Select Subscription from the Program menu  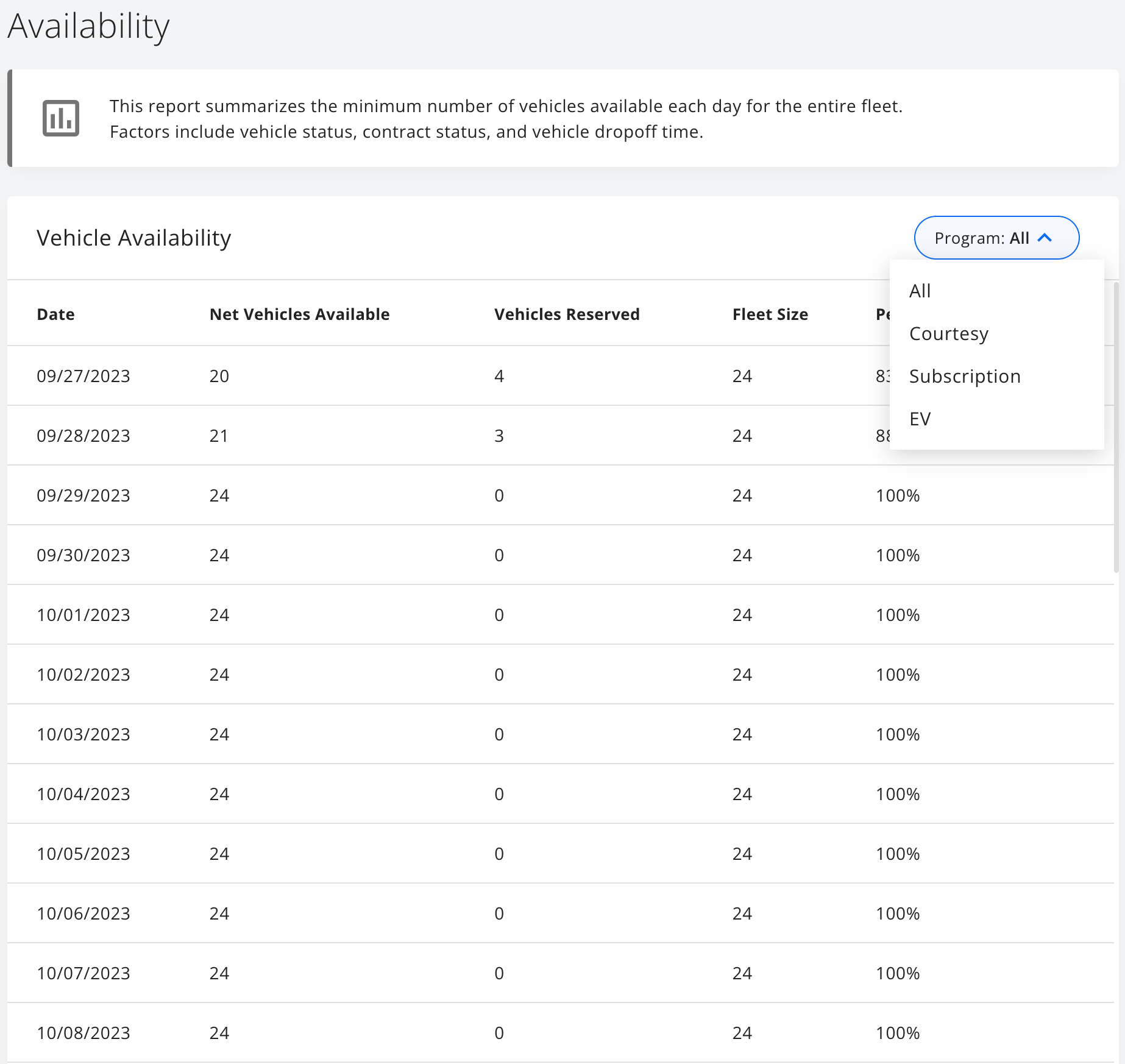point(965,376)
